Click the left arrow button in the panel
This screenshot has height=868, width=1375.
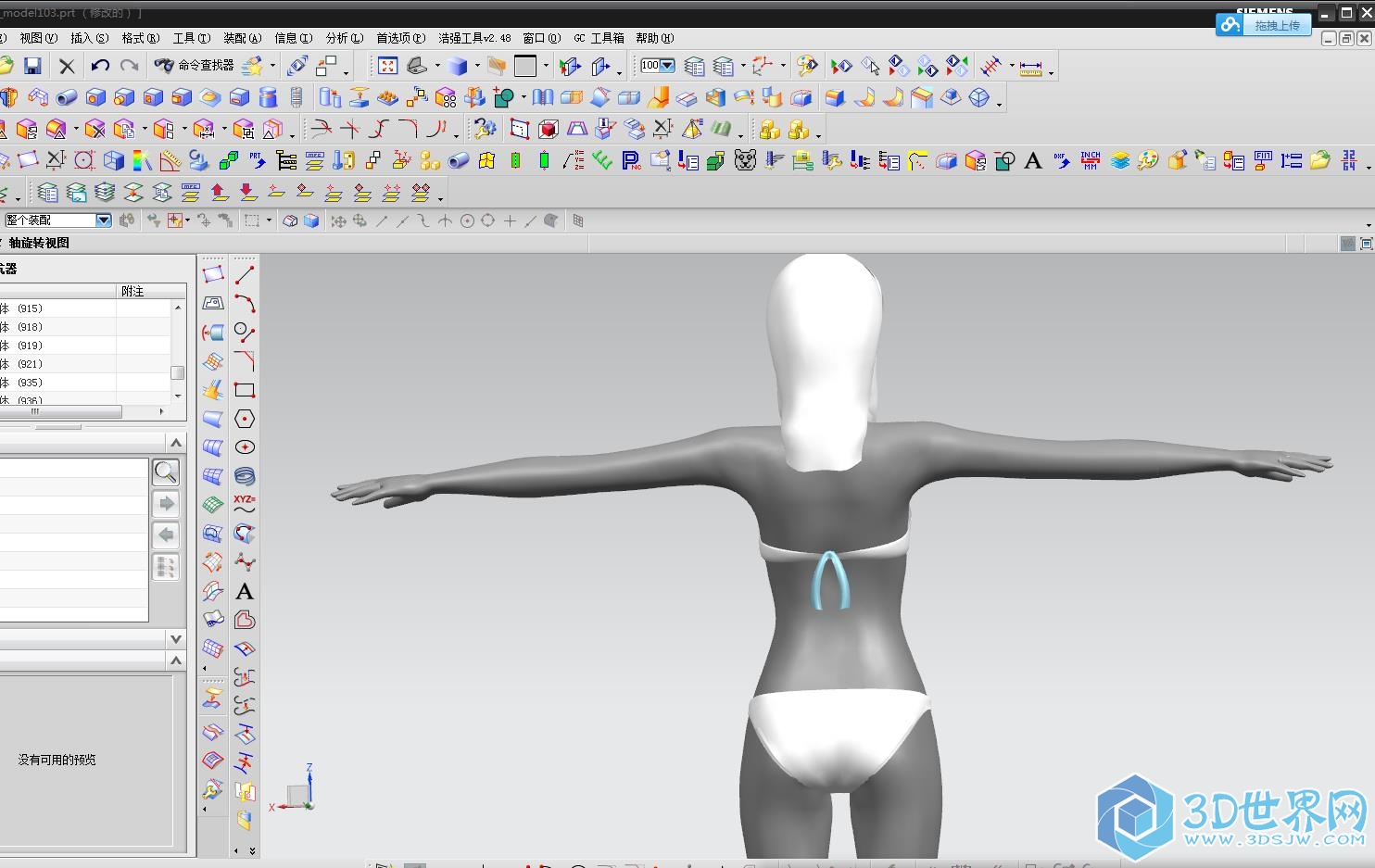pos(166,535)
